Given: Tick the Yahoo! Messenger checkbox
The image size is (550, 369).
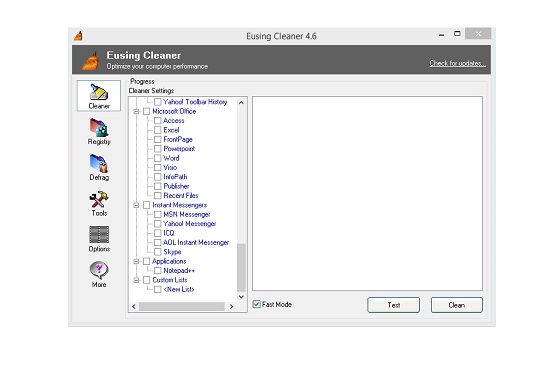Looking at the screenshot, I should (x=158, y=224).
